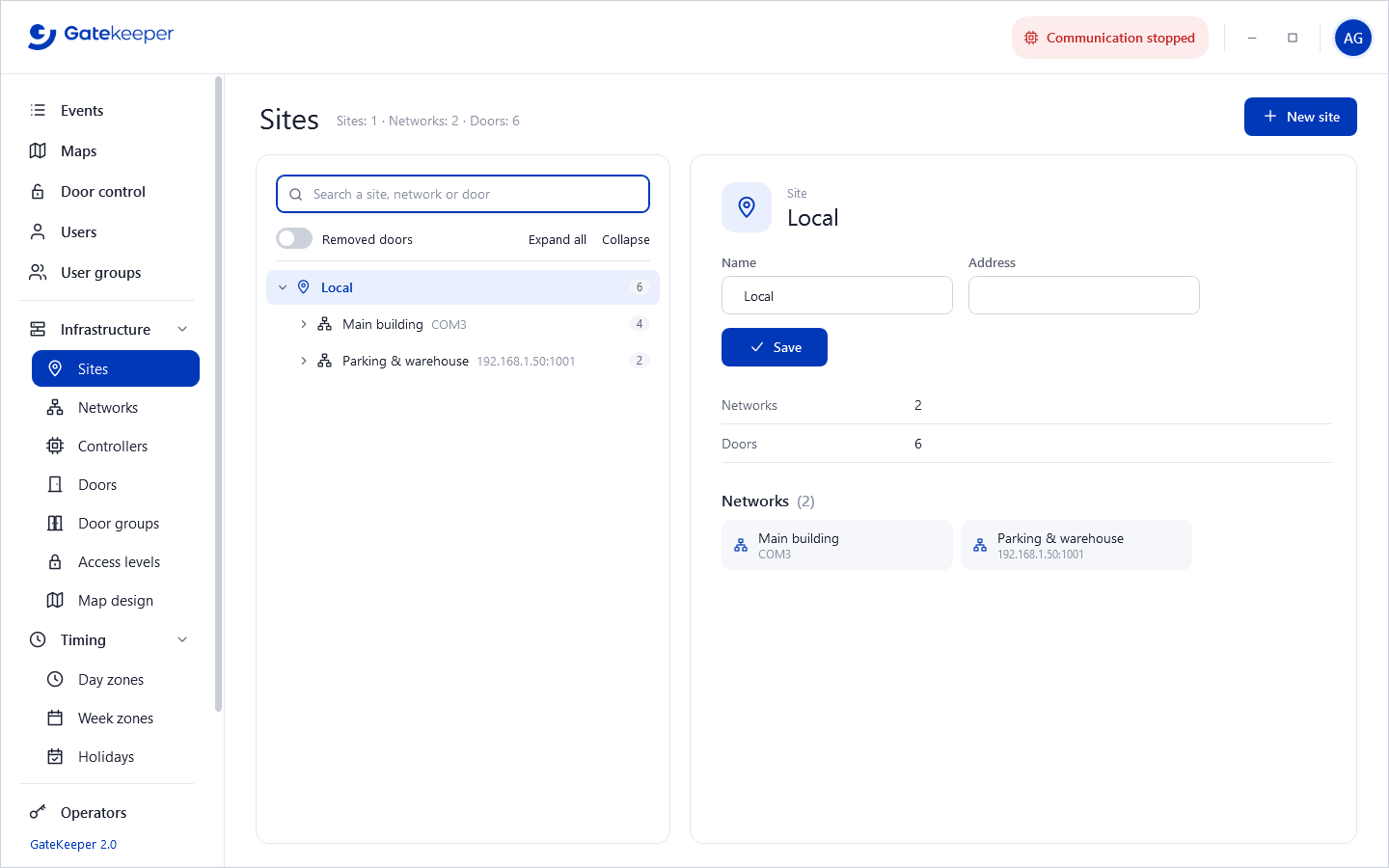Screen dimensions: 1389x868
Task: Open Door groups icon in sidebar
Action: pyautogui.click(x=55, y=523)
